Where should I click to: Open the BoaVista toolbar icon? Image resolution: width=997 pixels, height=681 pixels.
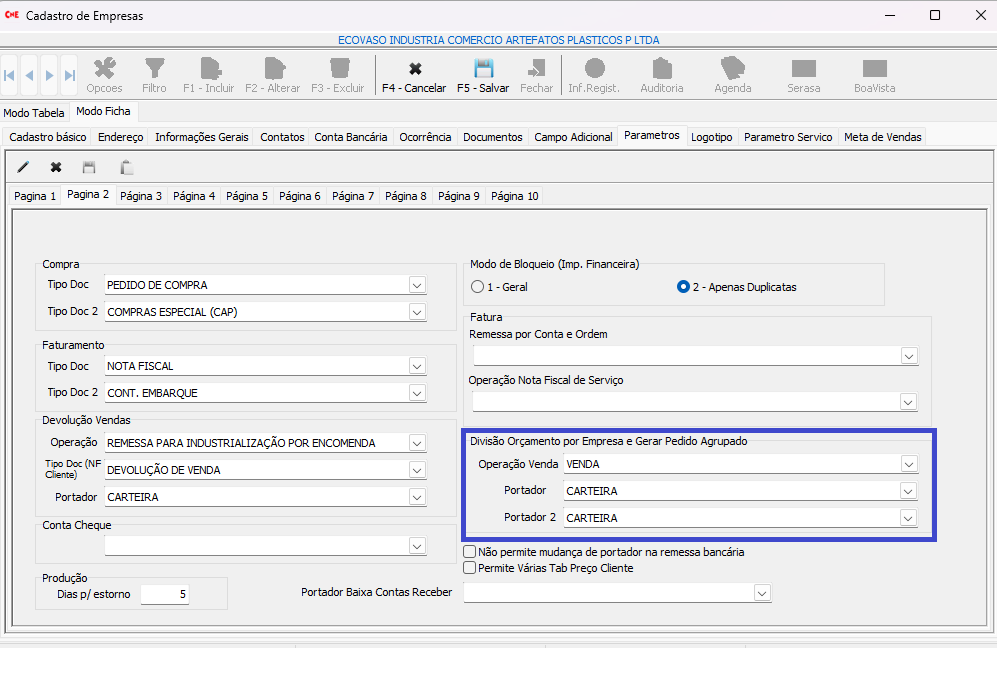pyautogui.click(x=875, y=70)
